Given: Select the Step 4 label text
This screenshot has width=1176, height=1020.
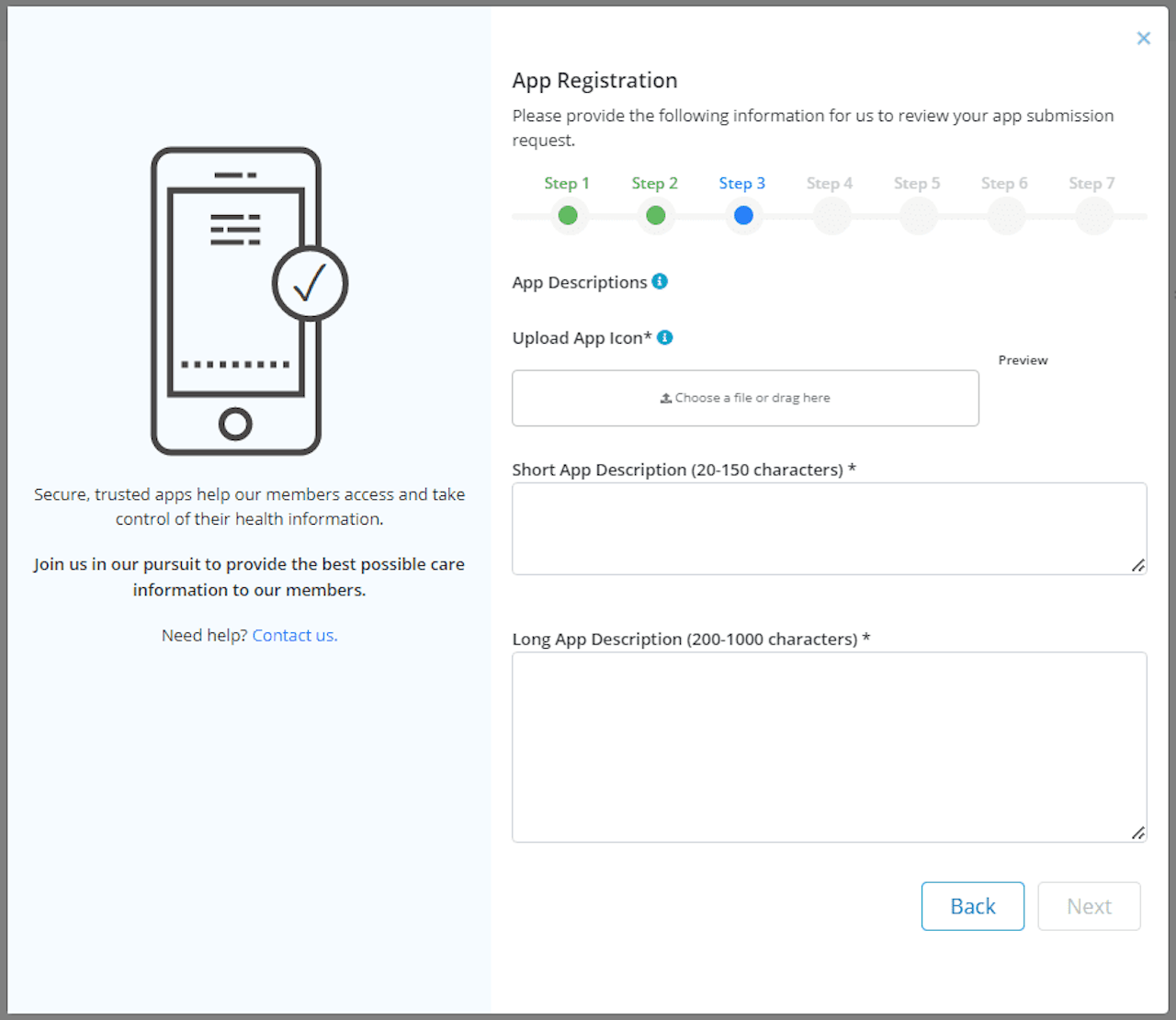Looking at the screenshot, I should click(x=830, y=183).
